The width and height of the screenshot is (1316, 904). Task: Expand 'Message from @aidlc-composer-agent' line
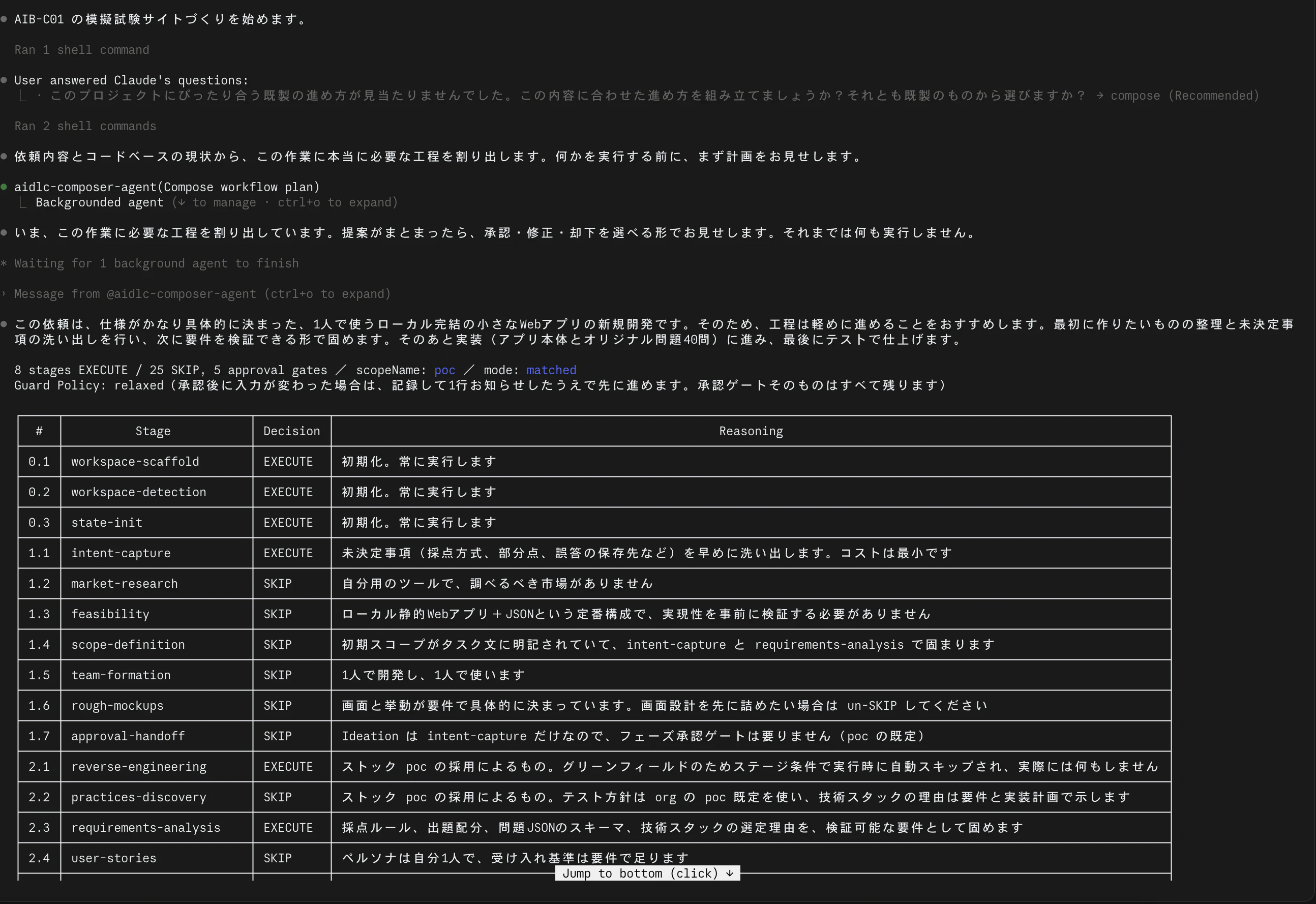[x=202, y=294]
